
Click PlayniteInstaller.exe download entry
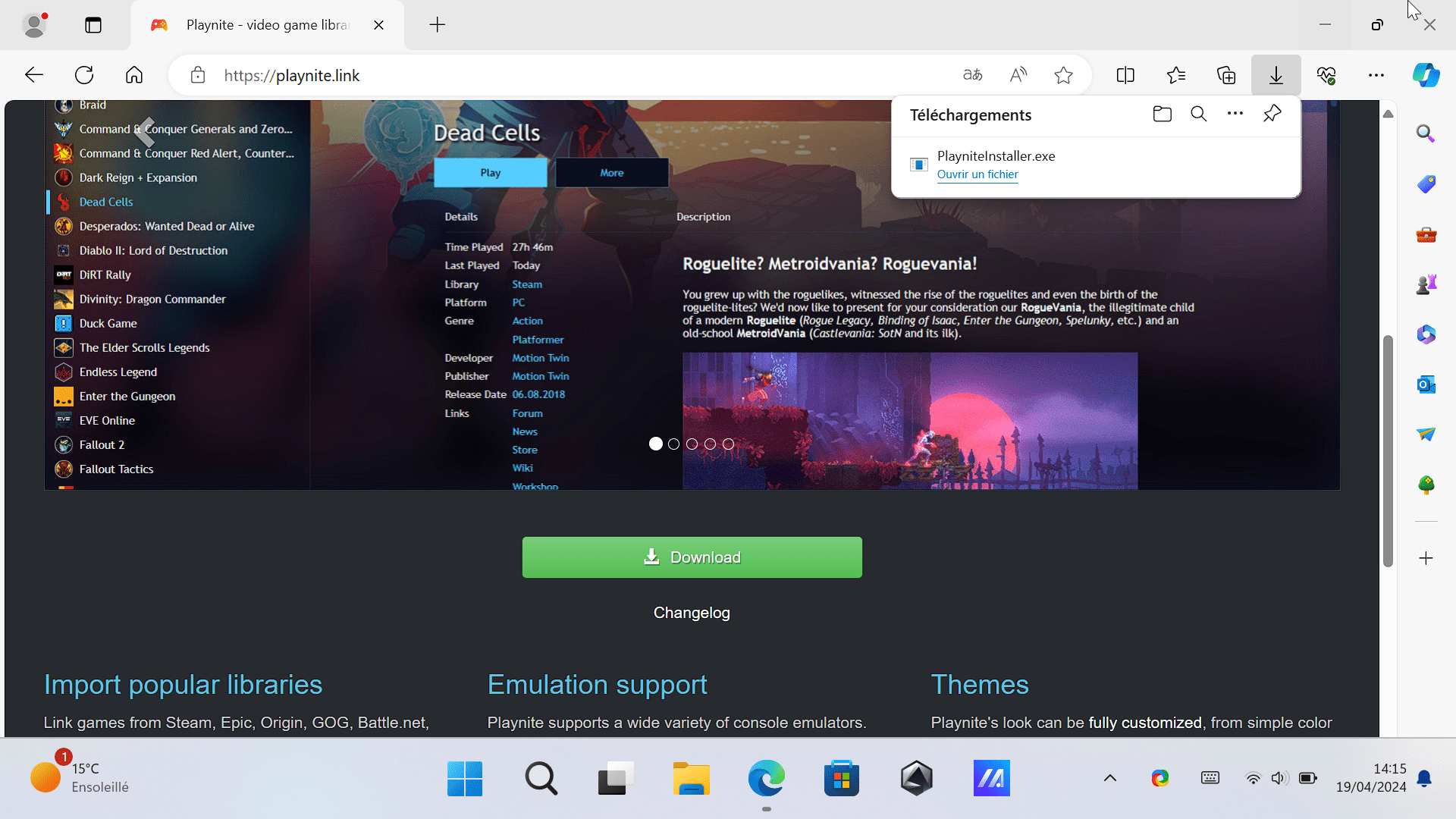tap(1096, 165)
